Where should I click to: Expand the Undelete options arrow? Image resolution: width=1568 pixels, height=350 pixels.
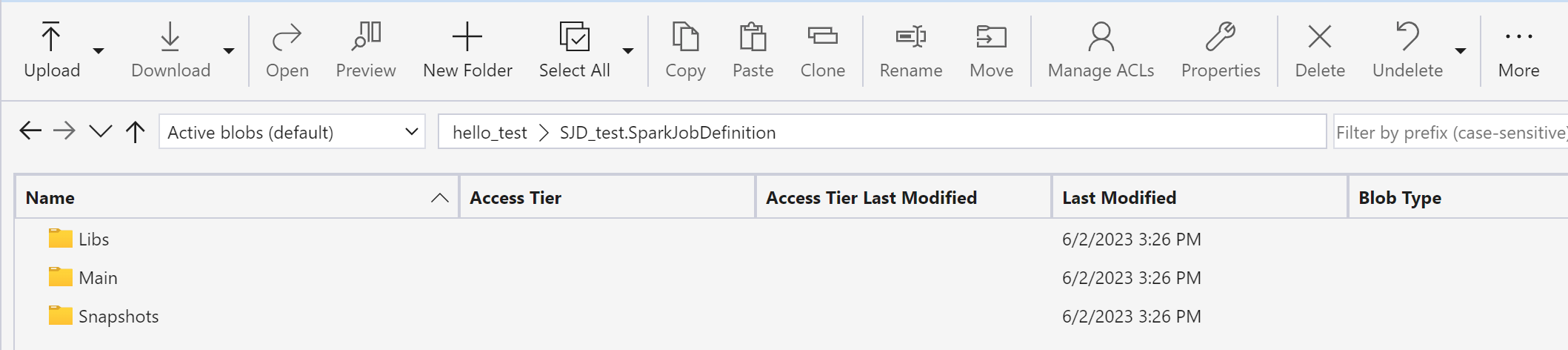tap(1461, 51)
